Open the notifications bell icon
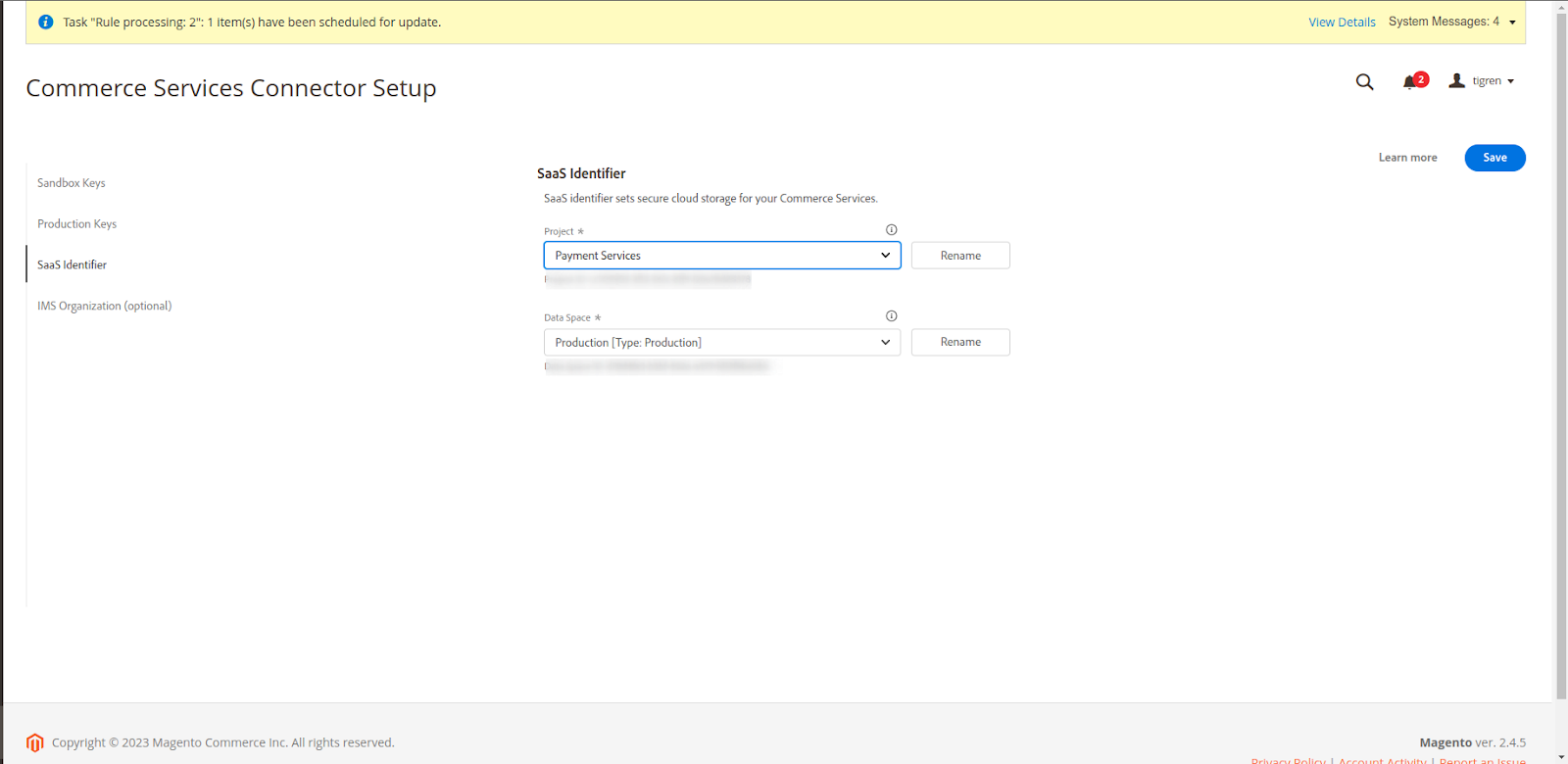 (x=1410, y=82)
